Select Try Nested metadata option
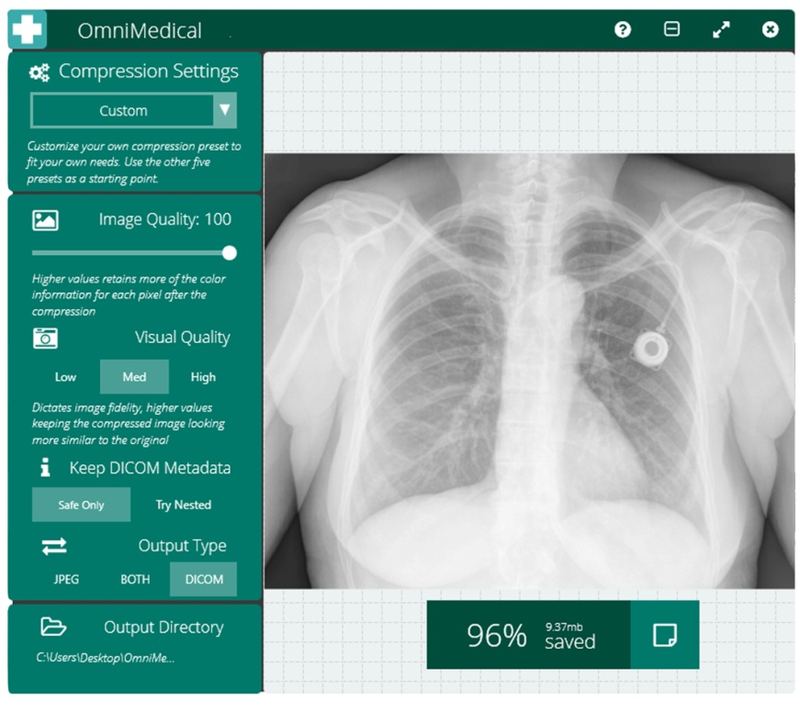Screen dimensions: 800x711 pos(184,505)
